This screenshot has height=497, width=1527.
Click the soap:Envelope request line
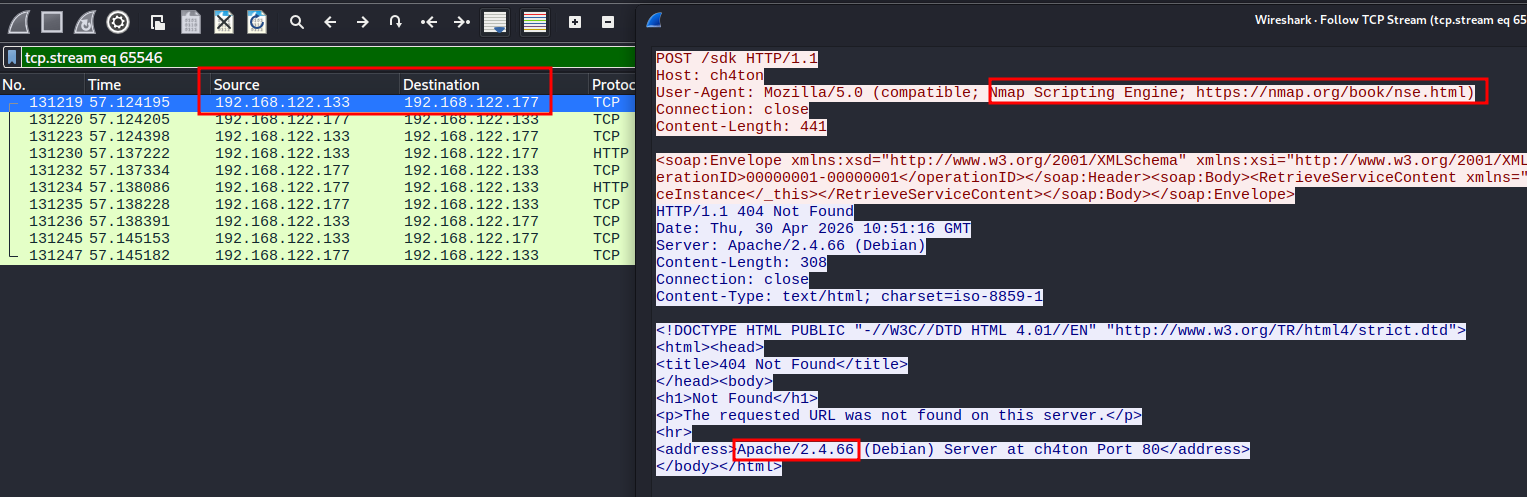[1091, 160]
